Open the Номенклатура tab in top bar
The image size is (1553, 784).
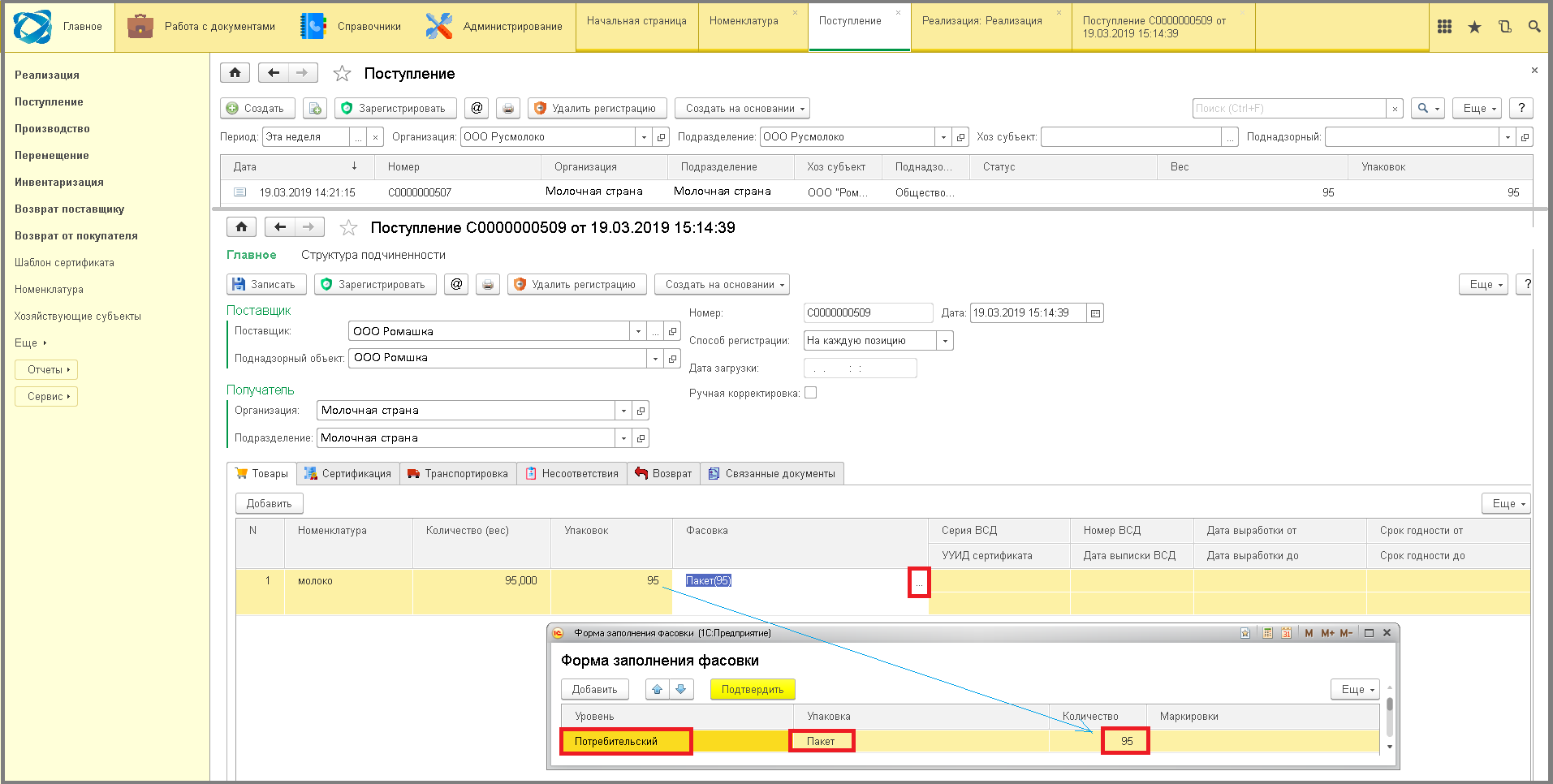pos(744,21)
